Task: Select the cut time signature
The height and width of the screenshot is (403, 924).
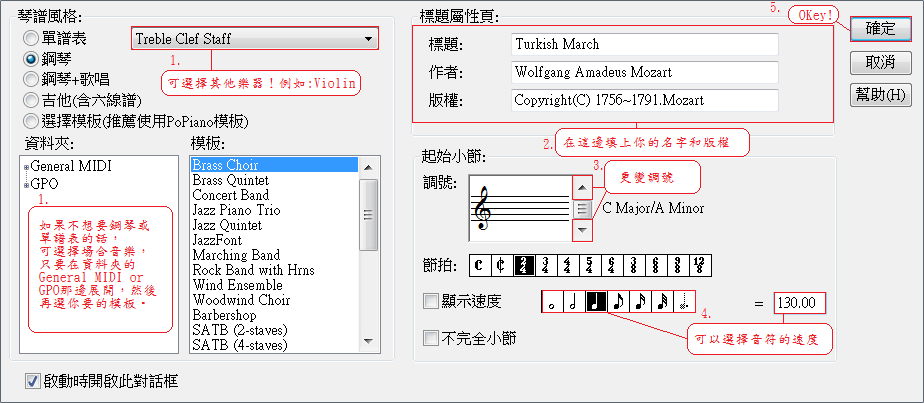Action: click(x=501, y=266)
